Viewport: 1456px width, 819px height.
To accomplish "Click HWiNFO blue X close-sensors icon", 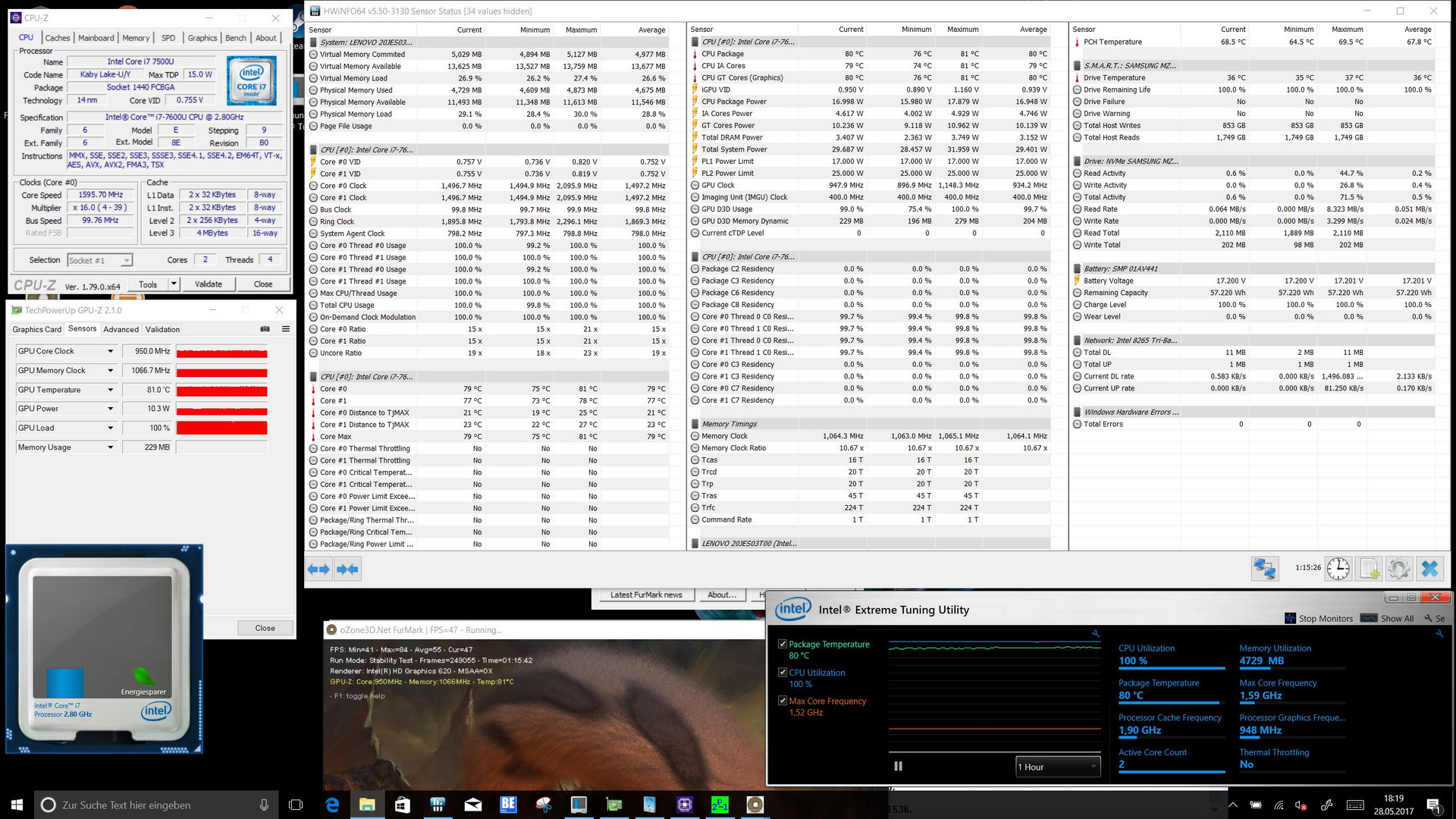I will 1430,568.
